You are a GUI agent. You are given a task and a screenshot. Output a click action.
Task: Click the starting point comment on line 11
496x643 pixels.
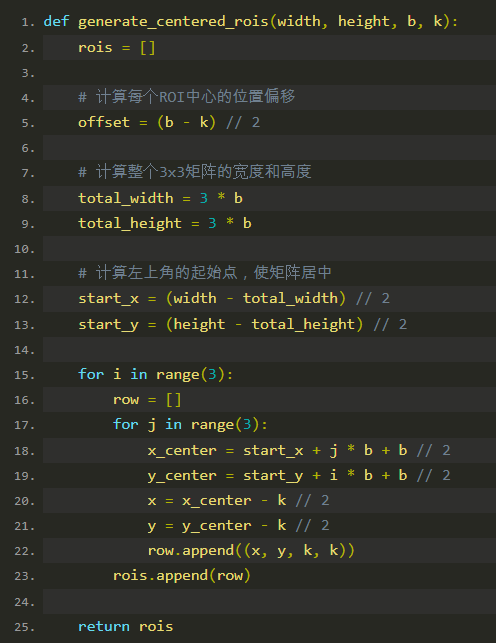click(x=205, y=273)
